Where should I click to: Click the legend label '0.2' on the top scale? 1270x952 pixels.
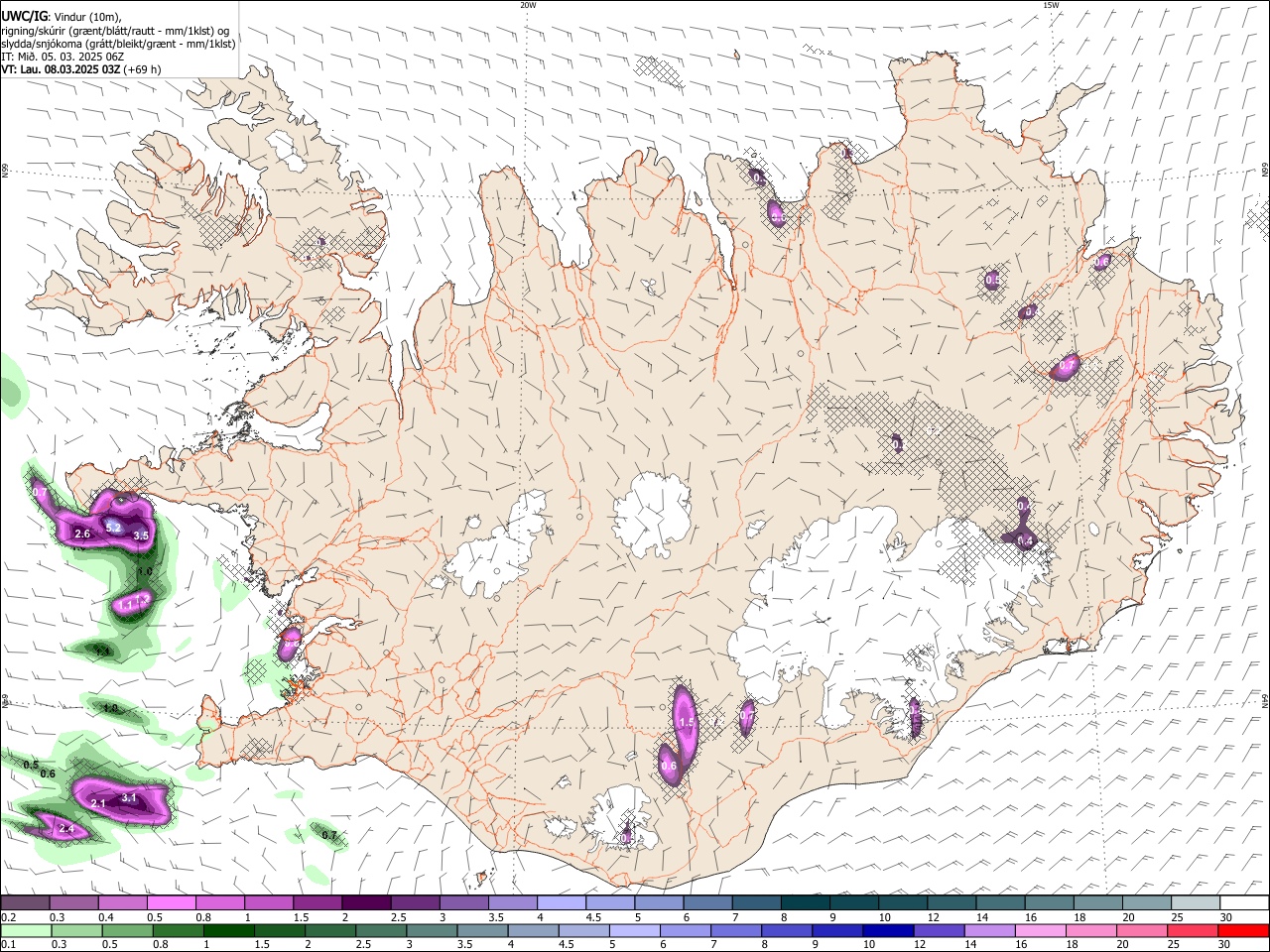(x=8, y=917)
